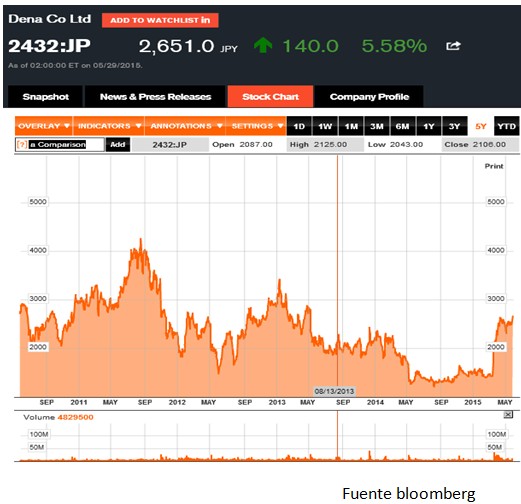Image resolution: width=521 pixels, height=504 pixels.
Task: Open the Annotations dropdown
Action: point(185,126)
